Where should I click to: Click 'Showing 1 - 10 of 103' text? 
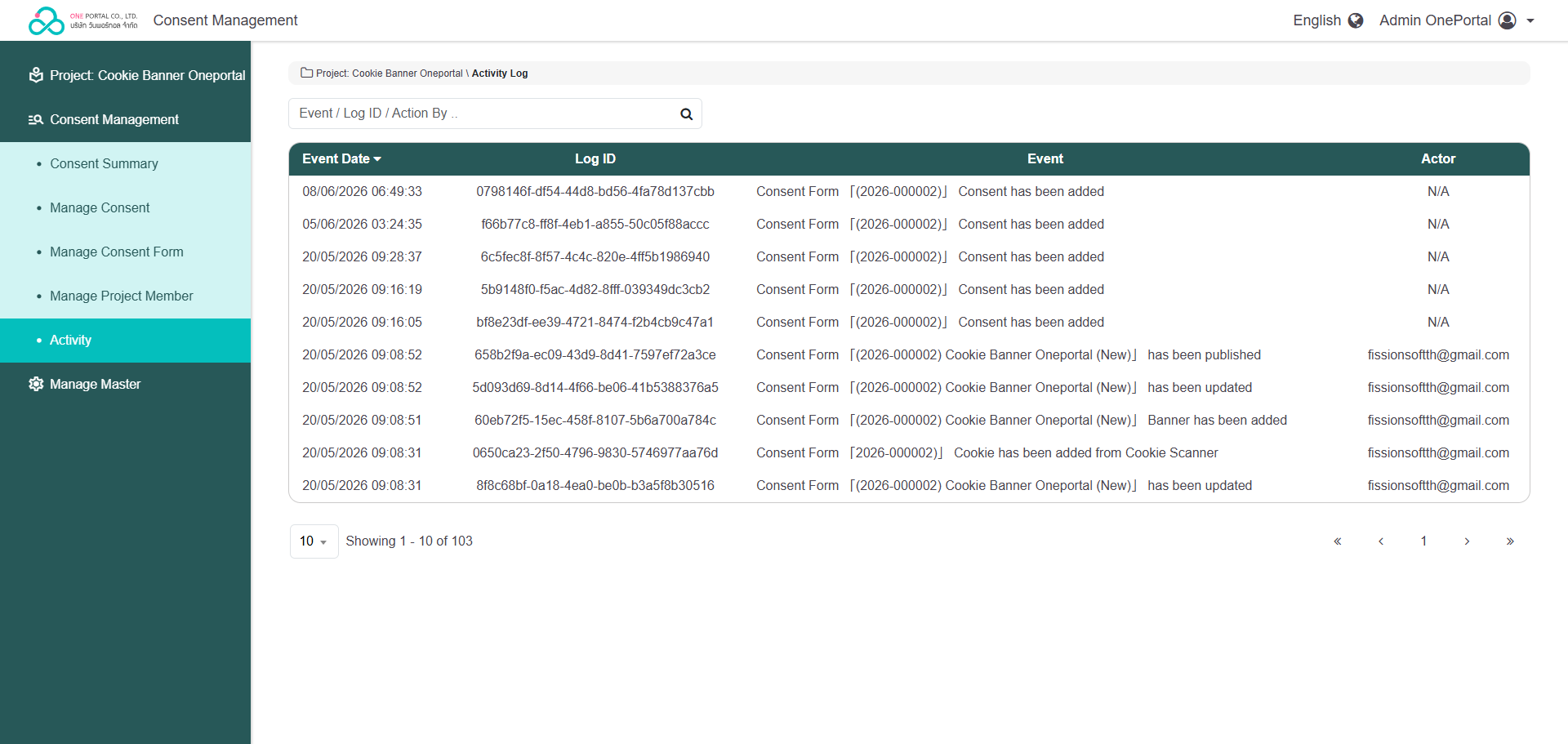pos(409,541)
